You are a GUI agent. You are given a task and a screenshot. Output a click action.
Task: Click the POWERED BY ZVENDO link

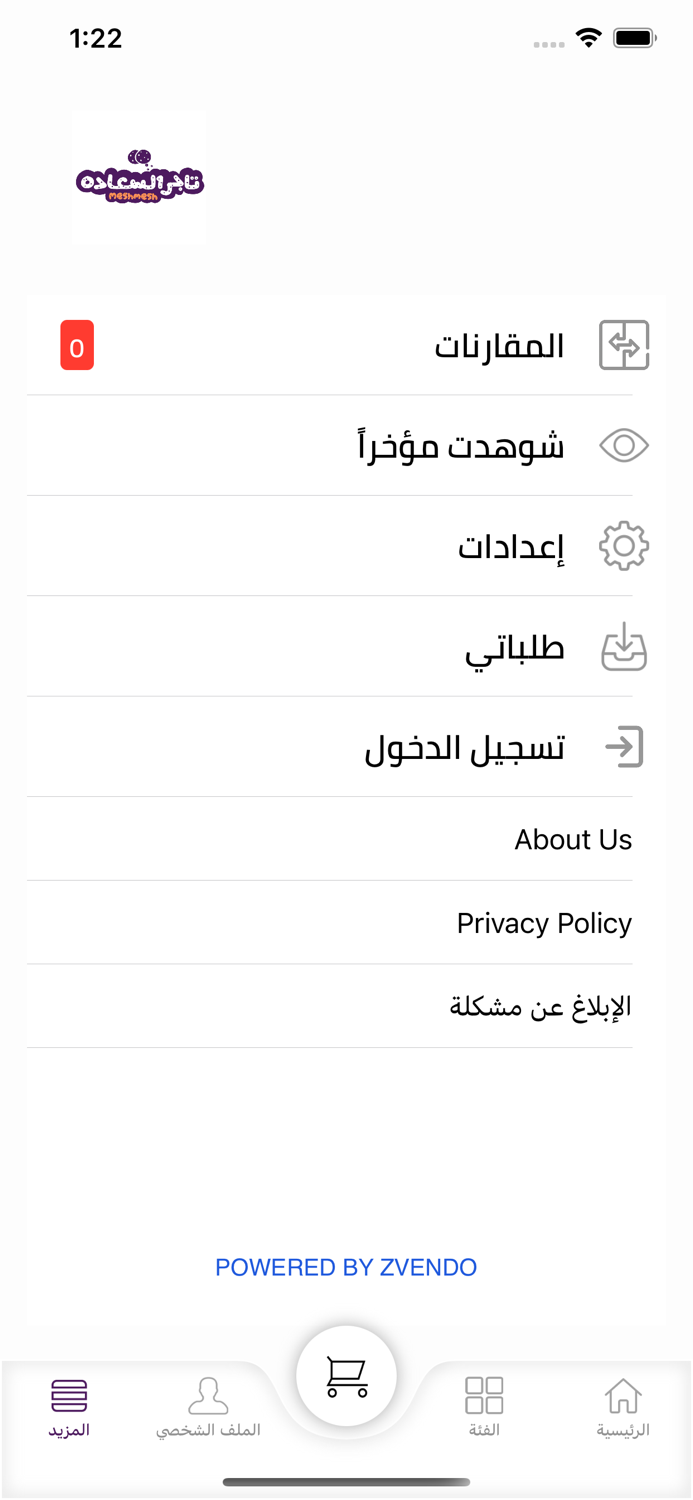(346, 1267)
